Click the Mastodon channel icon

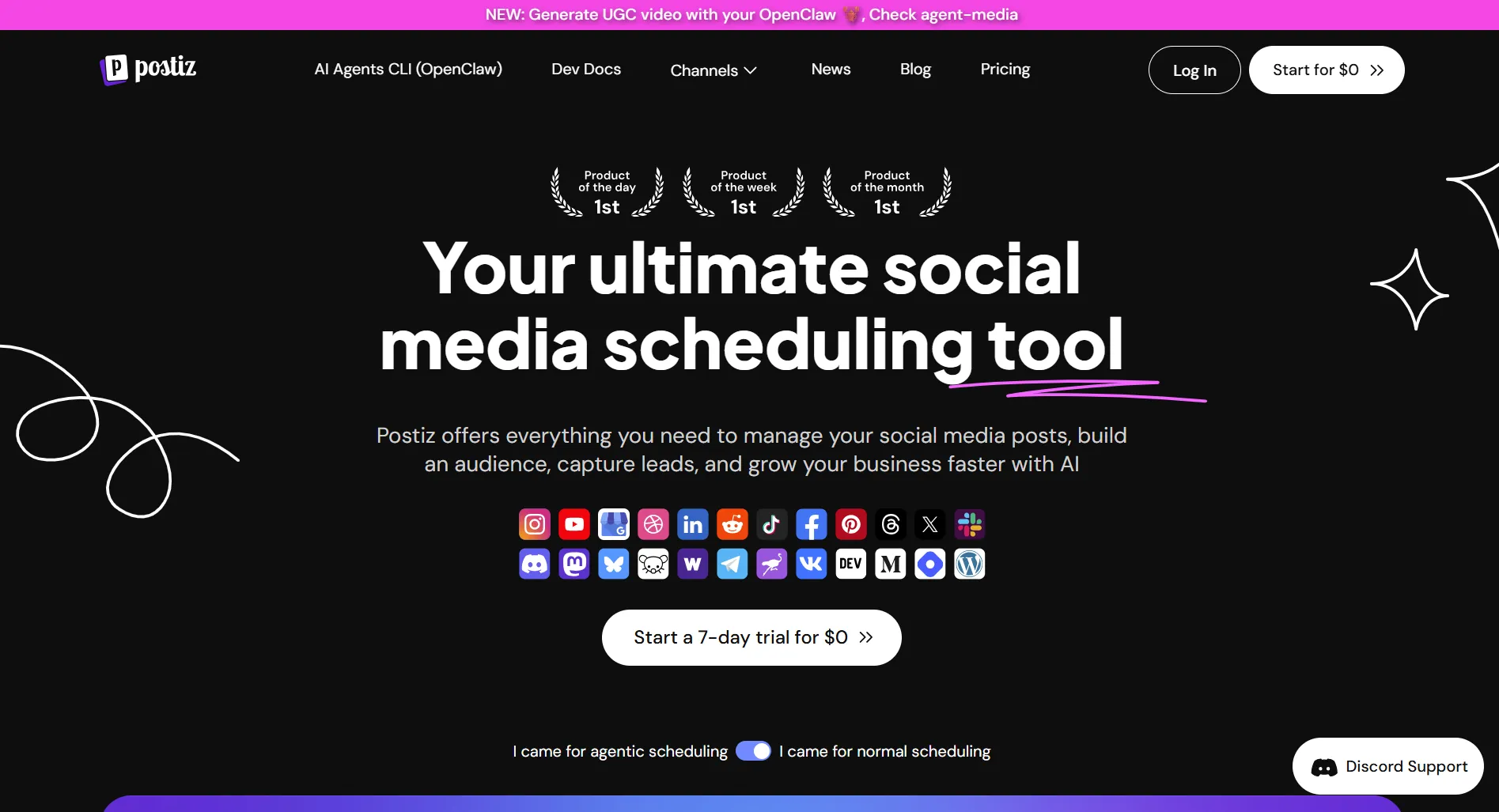pyautogui.click(x=574, y=564)
